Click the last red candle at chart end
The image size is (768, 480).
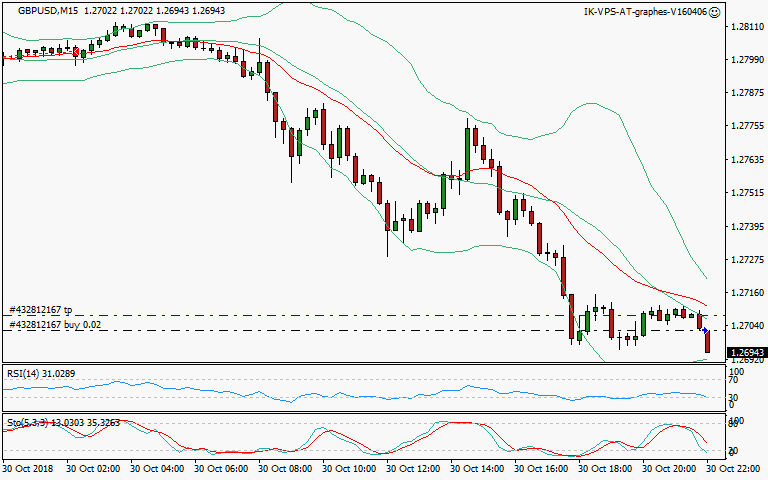[x=707, y=341]
